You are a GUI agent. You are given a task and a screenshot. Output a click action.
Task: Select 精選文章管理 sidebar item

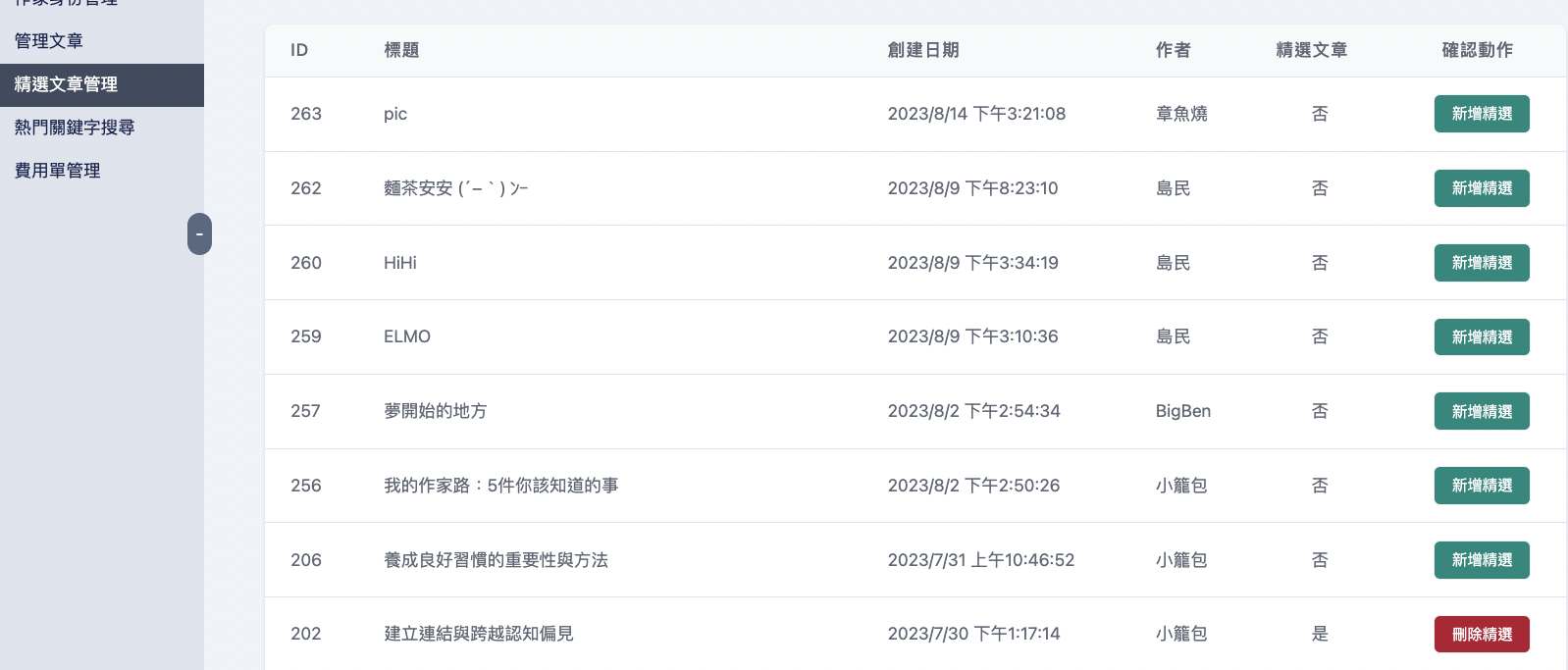tap(67, 84)
